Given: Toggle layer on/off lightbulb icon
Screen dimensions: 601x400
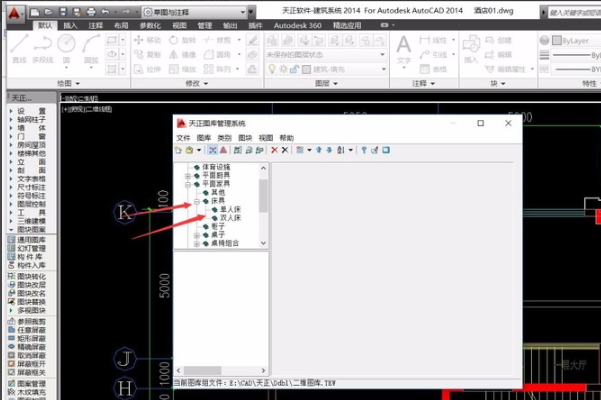Looking at the screenshot, I should [x=272, y=69].
